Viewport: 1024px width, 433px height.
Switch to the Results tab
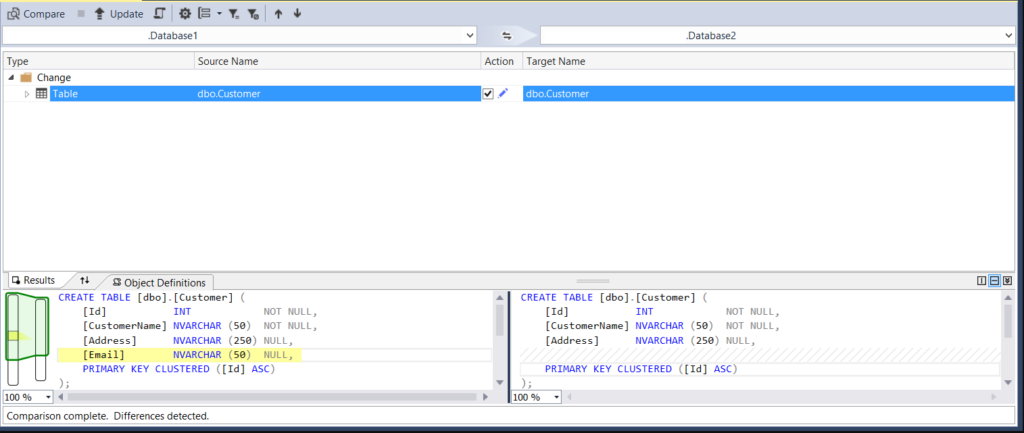[34, 280]
